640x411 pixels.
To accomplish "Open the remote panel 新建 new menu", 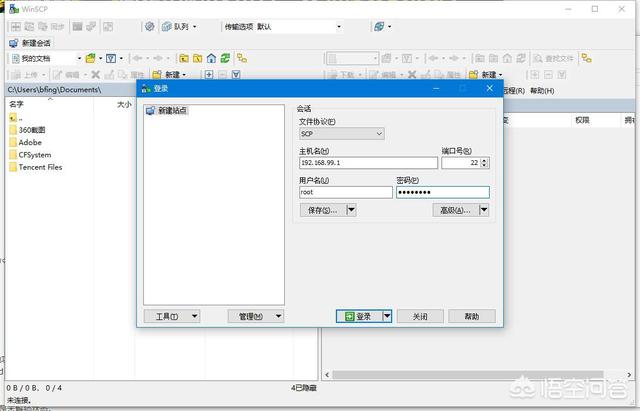I will (486, 75).
